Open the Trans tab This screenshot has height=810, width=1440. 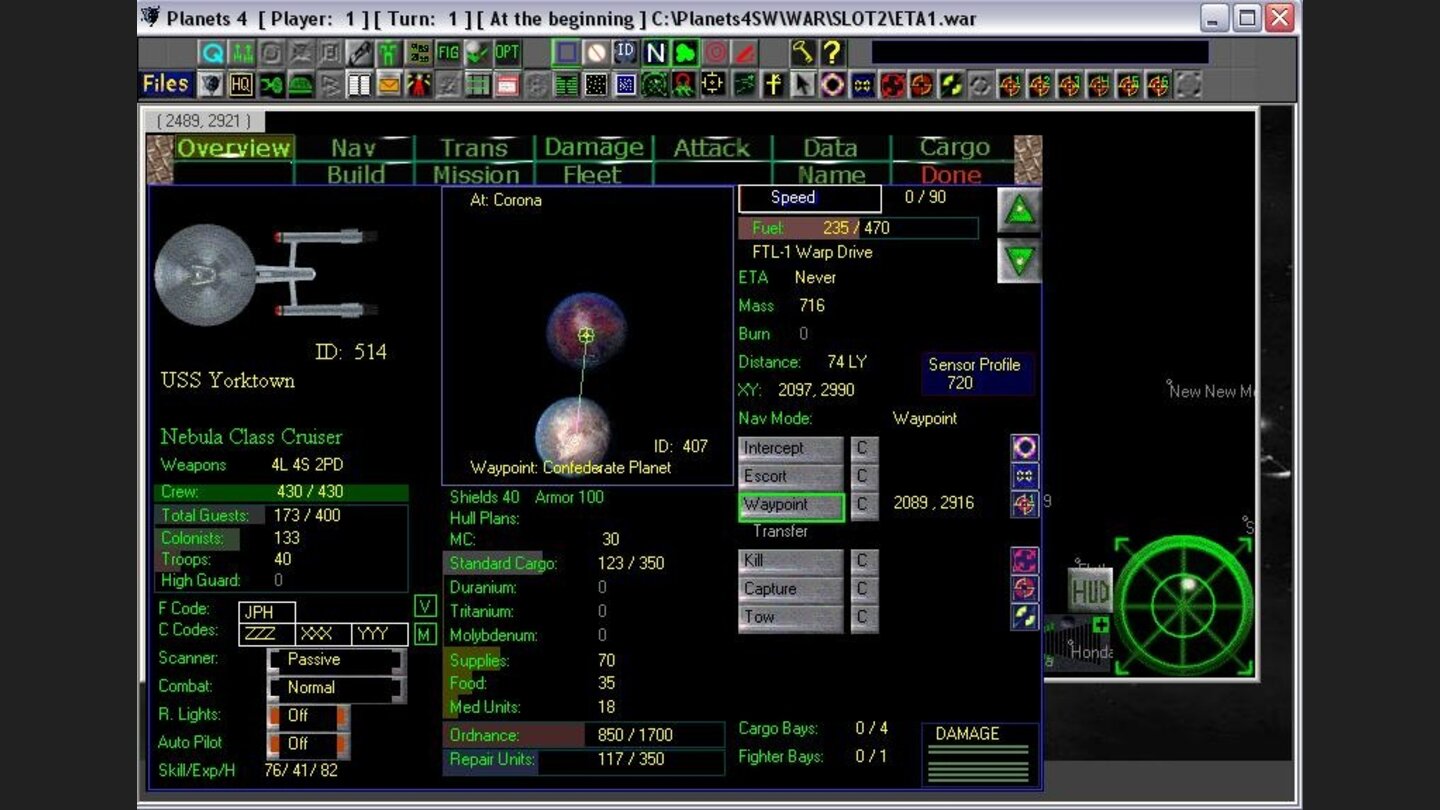pos(474,148)
